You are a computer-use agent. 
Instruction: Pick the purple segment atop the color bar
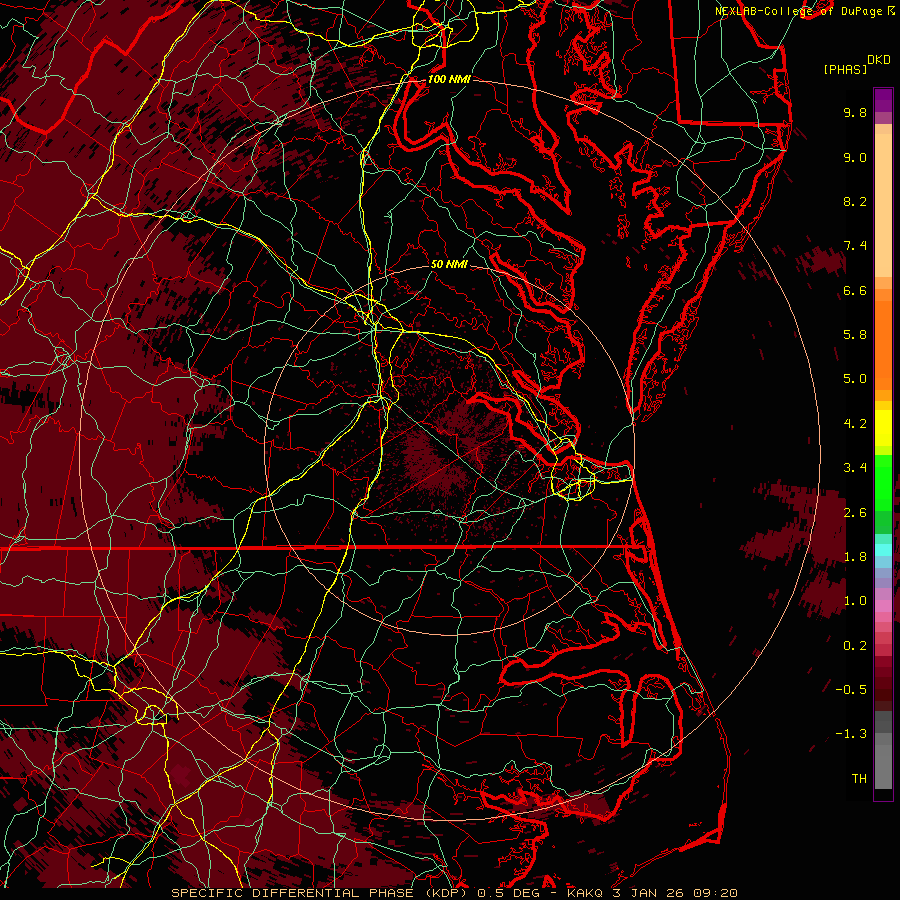coord(883,101)
